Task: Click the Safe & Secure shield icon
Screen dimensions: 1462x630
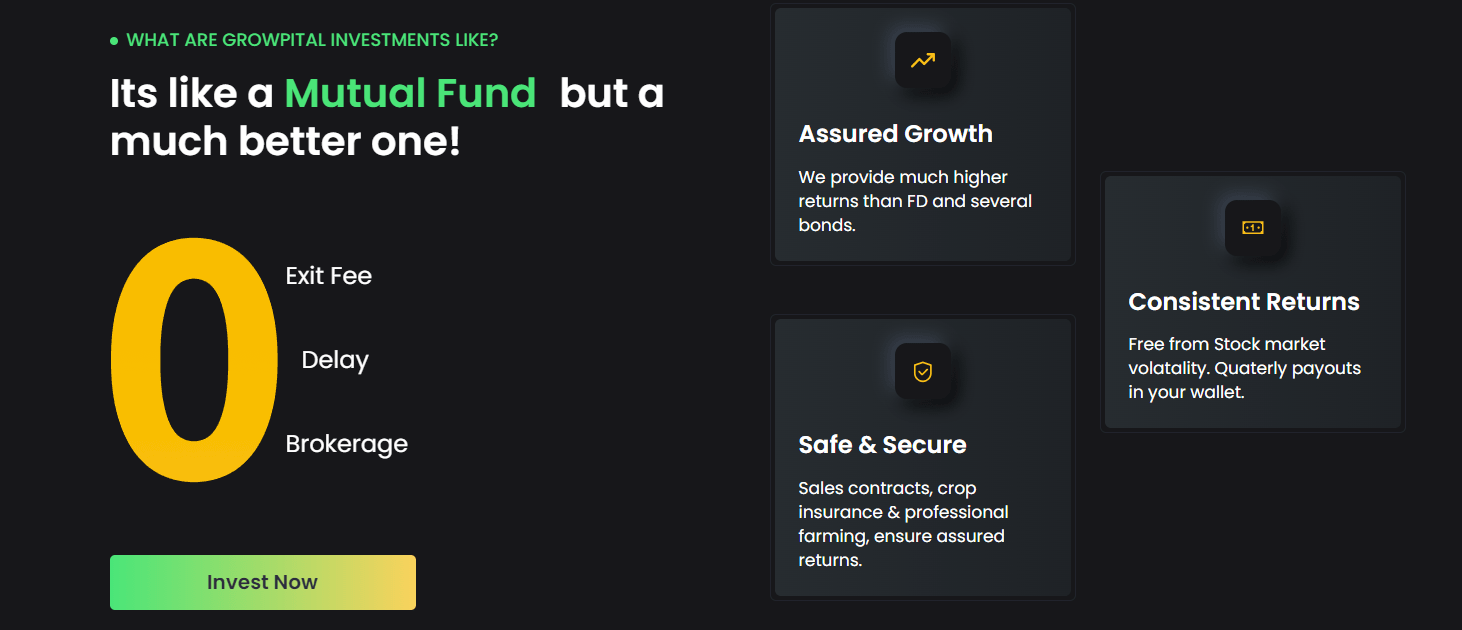Action: (922, 372)
